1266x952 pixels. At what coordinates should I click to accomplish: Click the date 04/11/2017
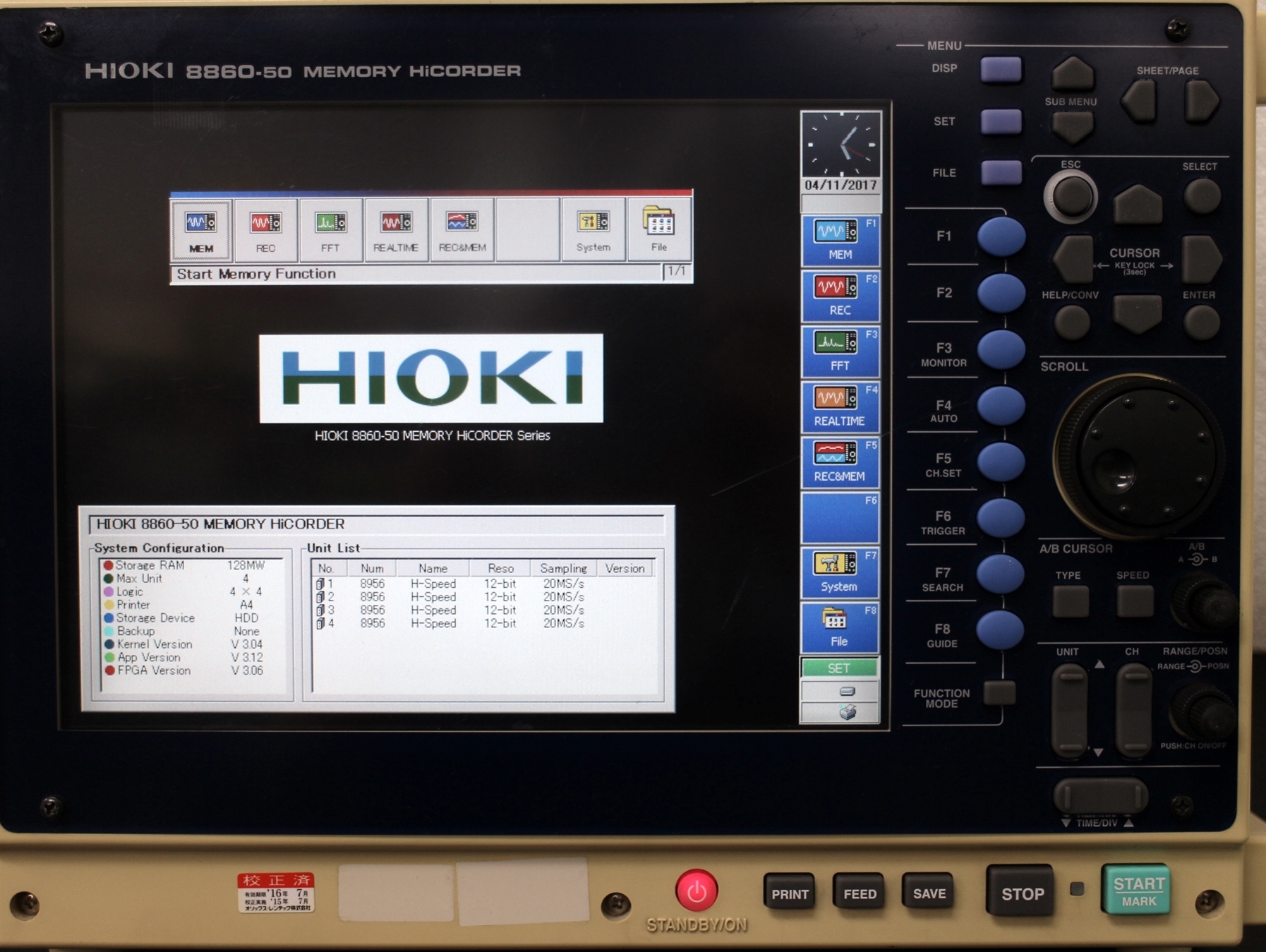coord(840,185)
